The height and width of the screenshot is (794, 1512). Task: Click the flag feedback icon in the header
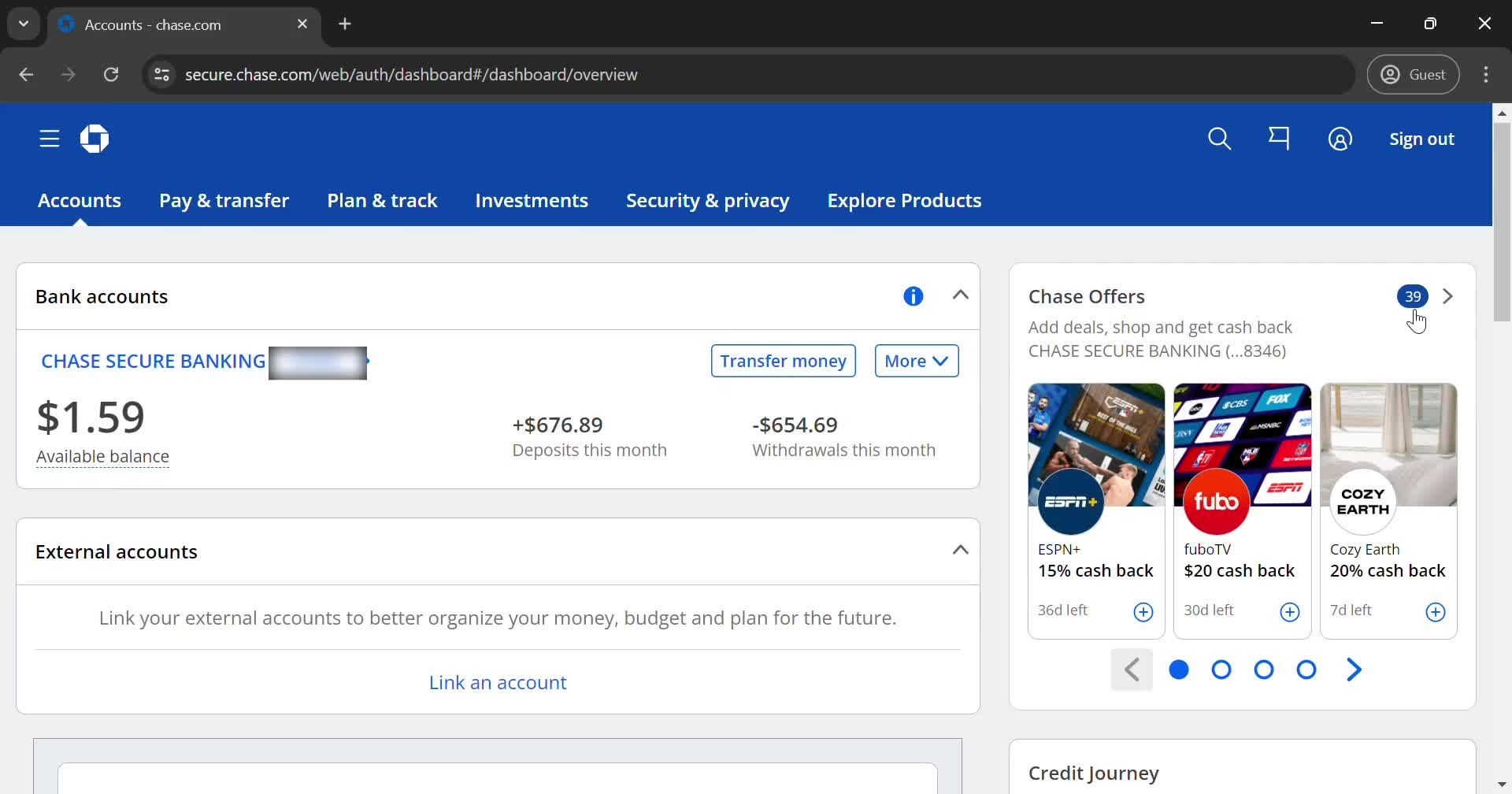point(1280,139)
